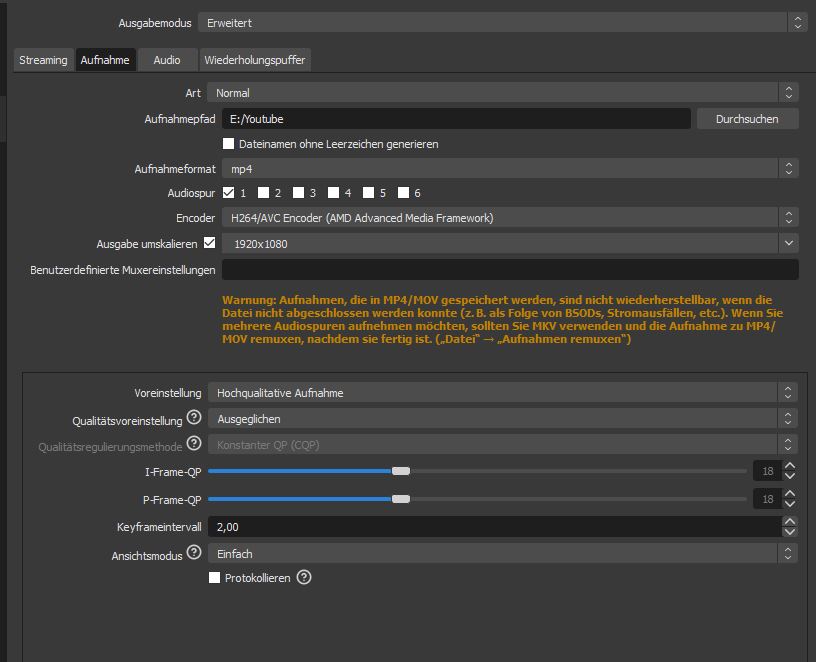
Task: Open the Wiederholungspuffer tab
Action: tap(255, 60)
